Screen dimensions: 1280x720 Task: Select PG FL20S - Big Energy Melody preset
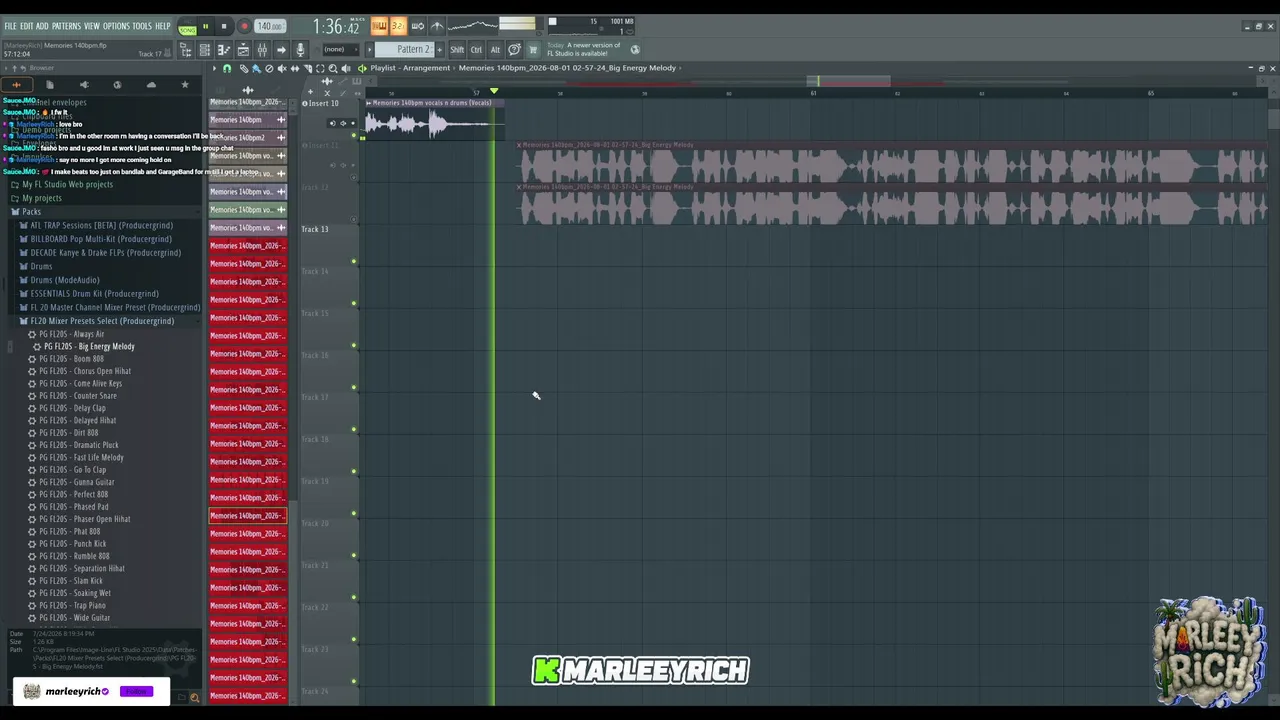click(x=89, y=347)
